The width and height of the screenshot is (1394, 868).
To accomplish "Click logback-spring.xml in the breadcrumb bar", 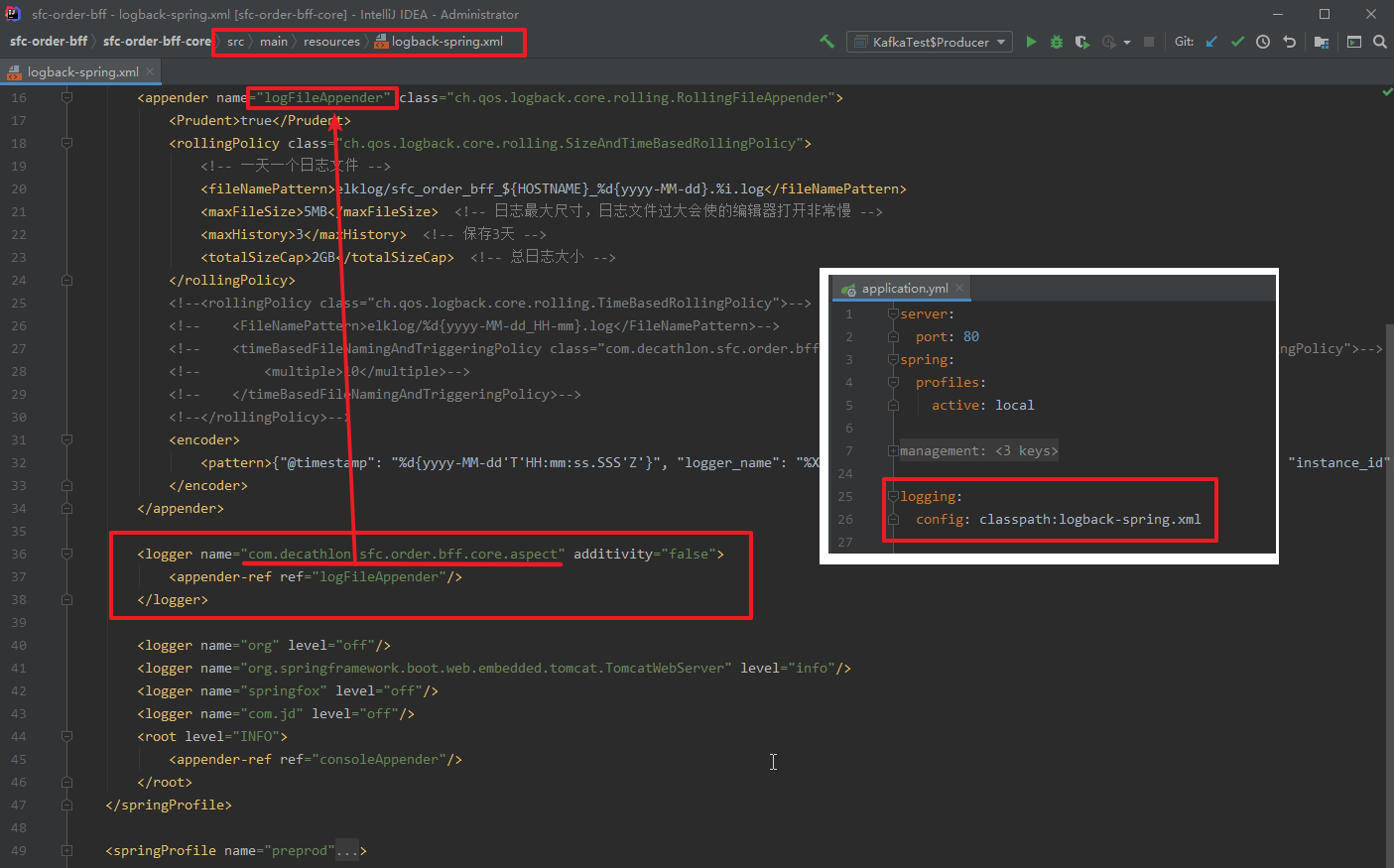I will click(x=446, y=42).
